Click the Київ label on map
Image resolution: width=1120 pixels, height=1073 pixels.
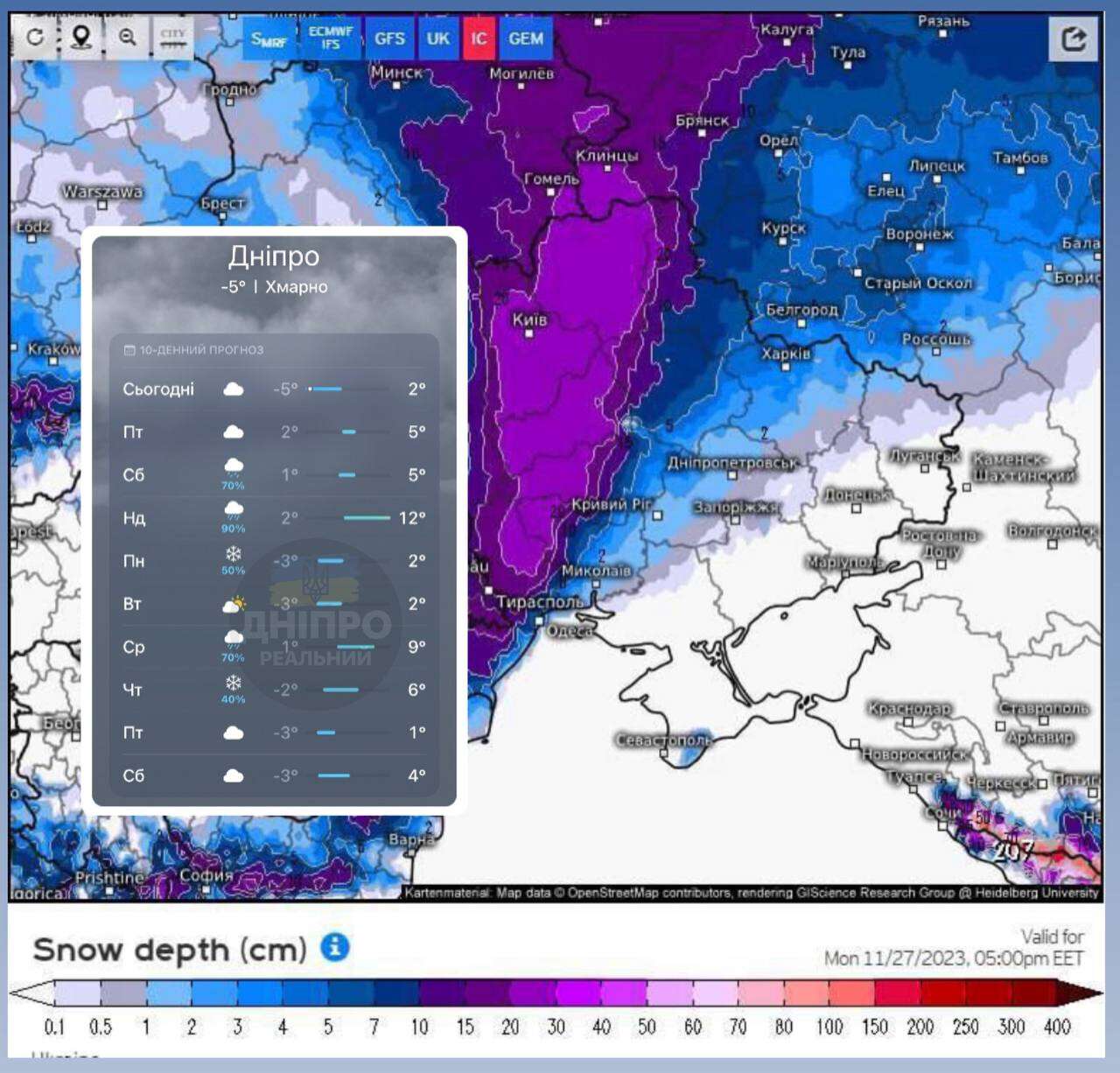(x=529, y=320)
